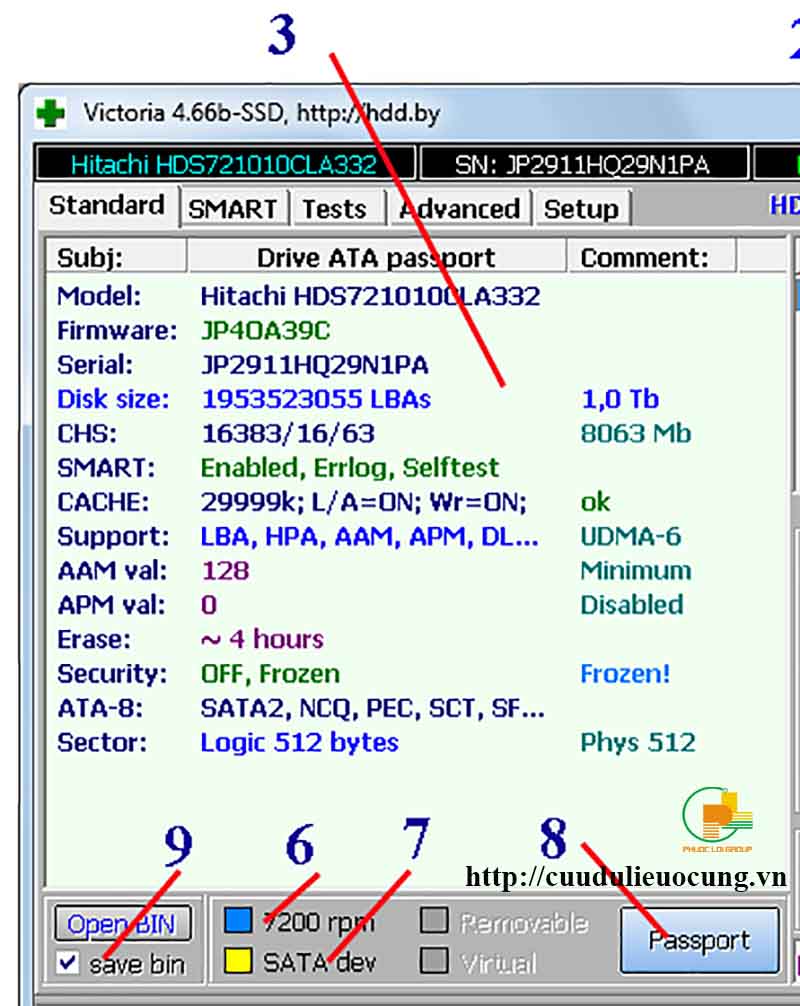Viewport: 800px width, 1006px height.
Task: Click the grey Virtual indicator box
Action: pyautogui.click(x=433, y=962)
